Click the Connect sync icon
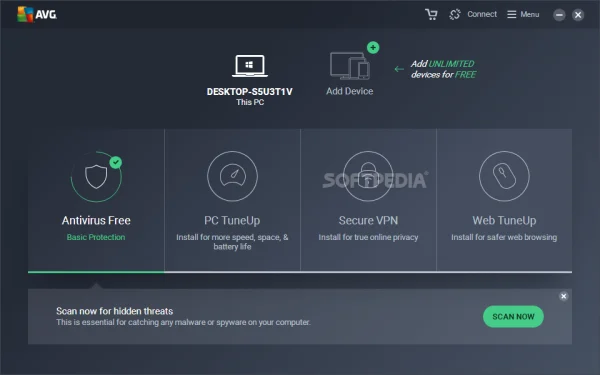 [455, 15]
